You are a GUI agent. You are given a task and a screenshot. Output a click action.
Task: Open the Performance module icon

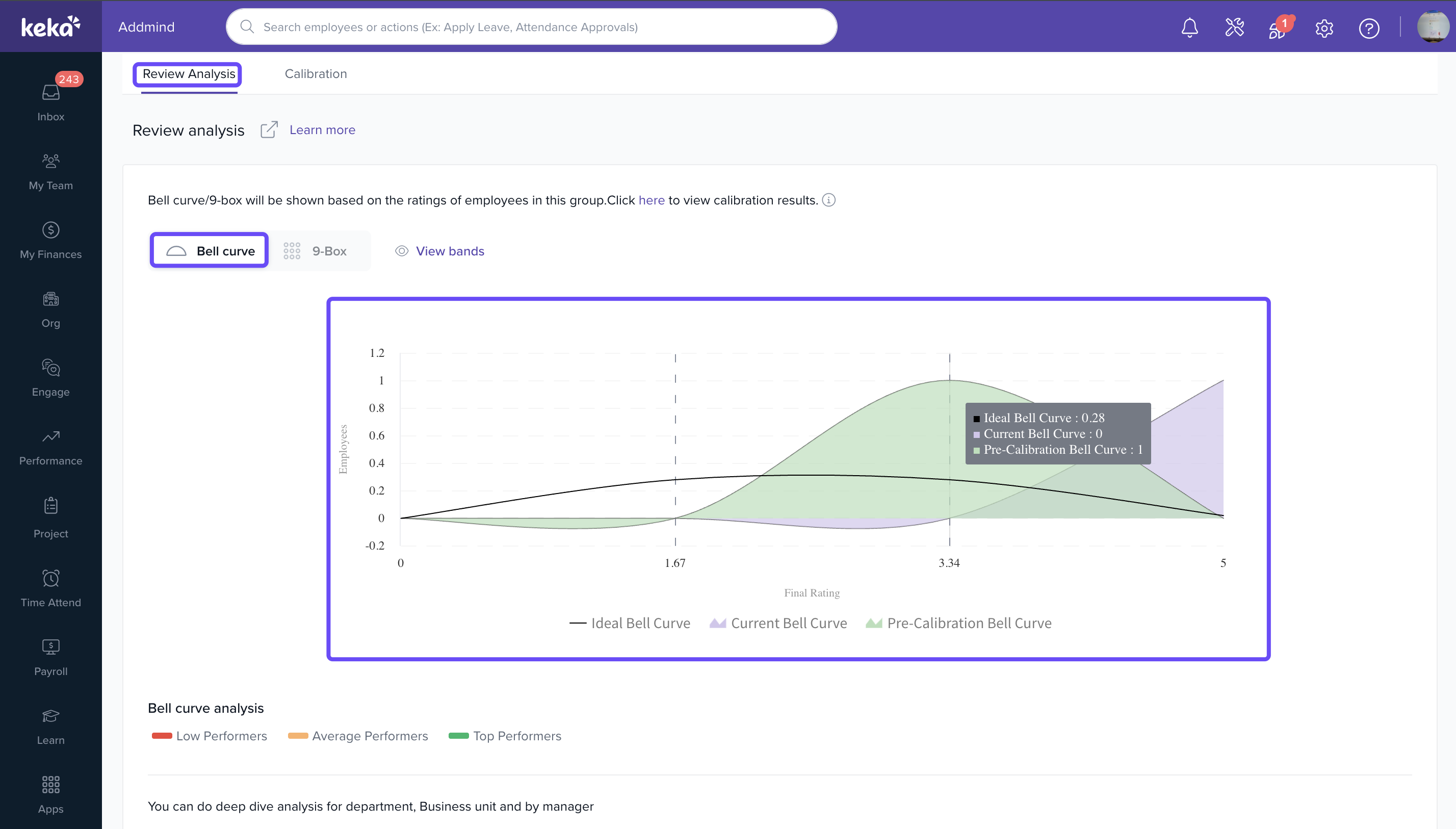[x=50, y=437]
